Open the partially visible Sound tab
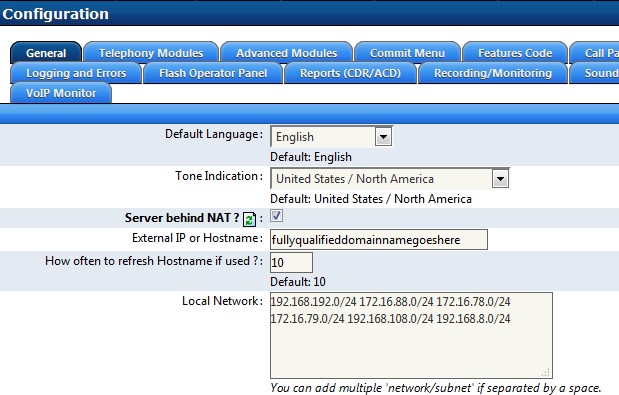The width and height of the screenshot is (619, 395). 595,73
